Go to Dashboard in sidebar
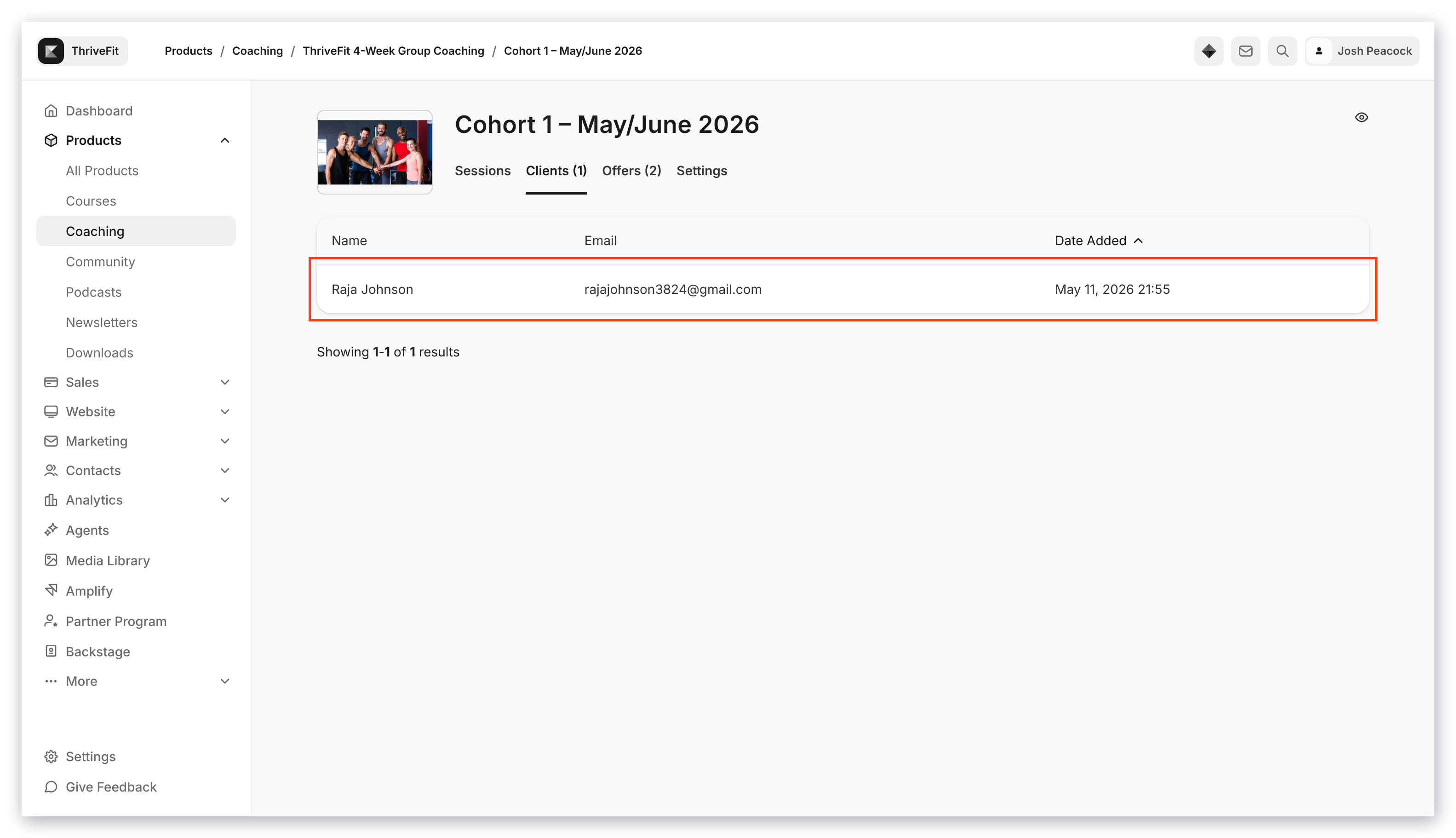This screenshot has height=838, width=1456. pos(99,110)
